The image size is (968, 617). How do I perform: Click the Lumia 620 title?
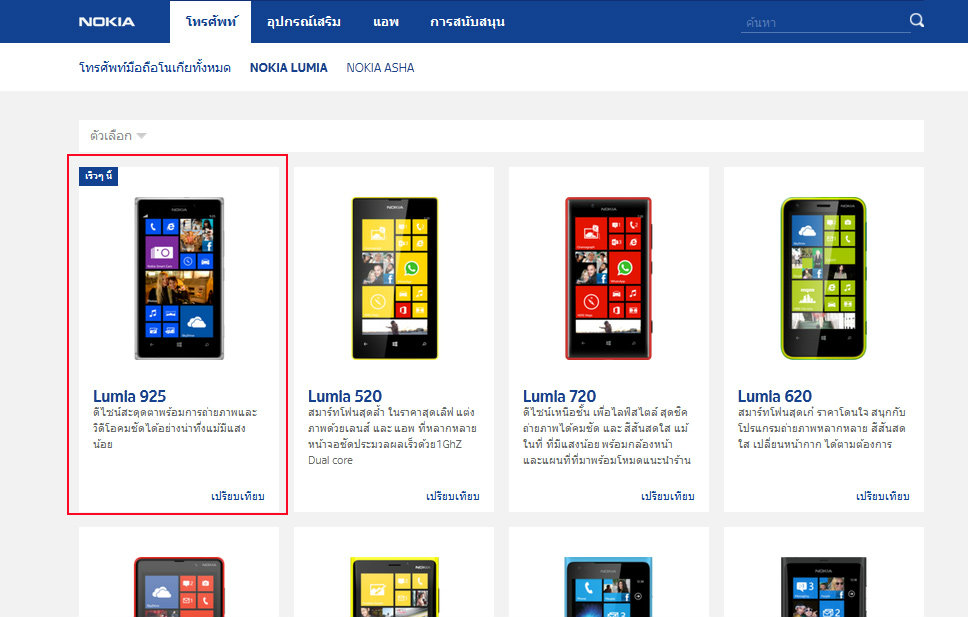pos(775,396)
